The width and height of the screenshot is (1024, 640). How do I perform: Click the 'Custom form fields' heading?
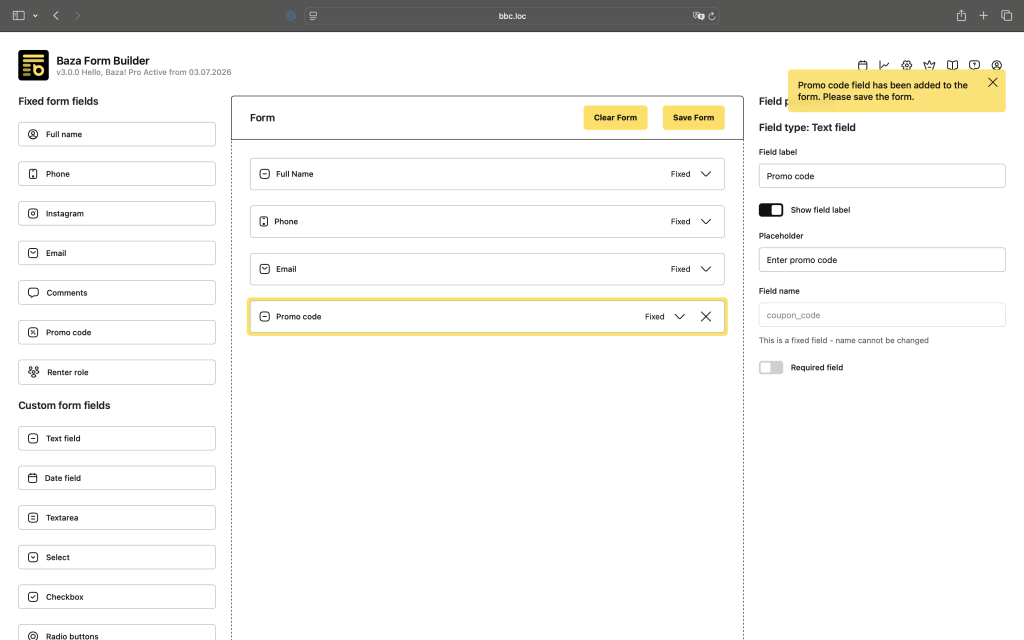point(64,406)
